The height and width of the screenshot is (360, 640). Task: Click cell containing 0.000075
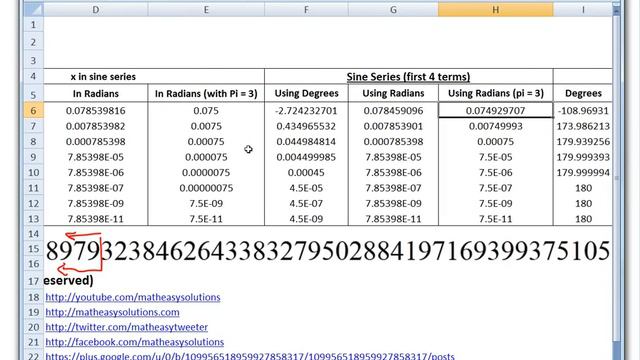[206, 157]
